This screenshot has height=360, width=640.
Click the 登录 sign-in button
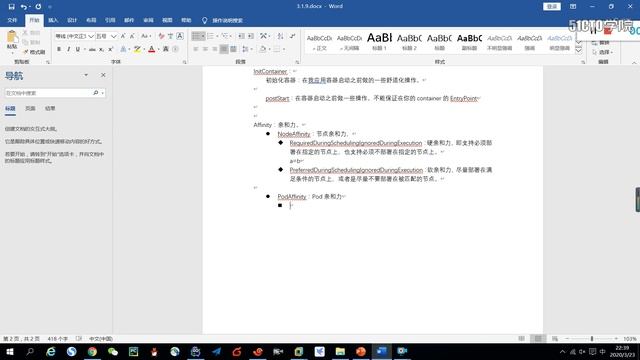552,7
